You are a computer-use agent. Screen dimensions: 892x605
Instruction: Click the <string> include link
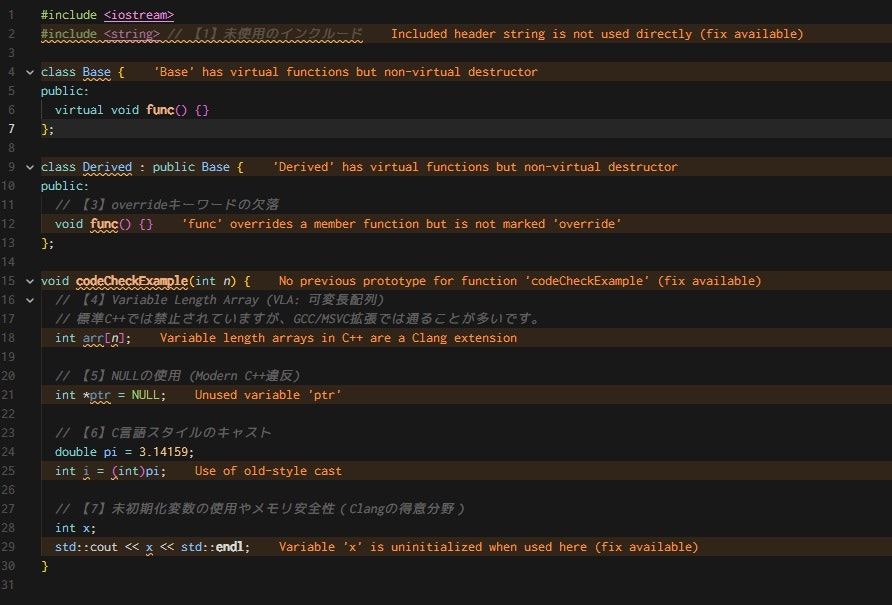pyautogui.click(x=131, y=34)
